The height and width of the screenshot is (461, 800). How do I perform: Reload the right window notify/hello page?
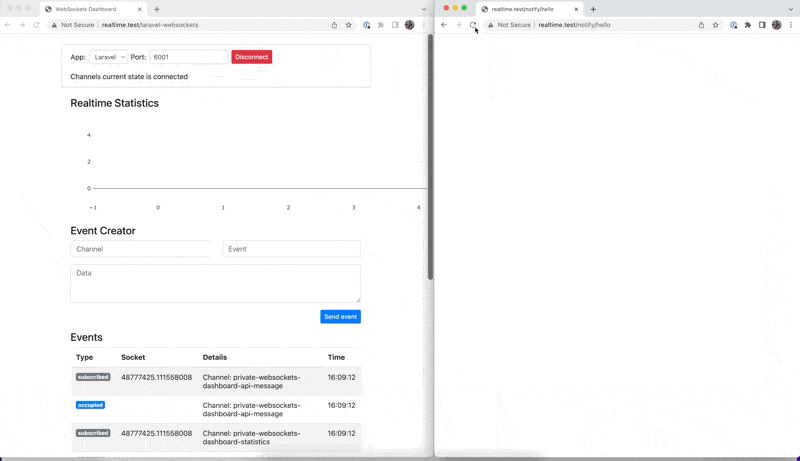473,25
